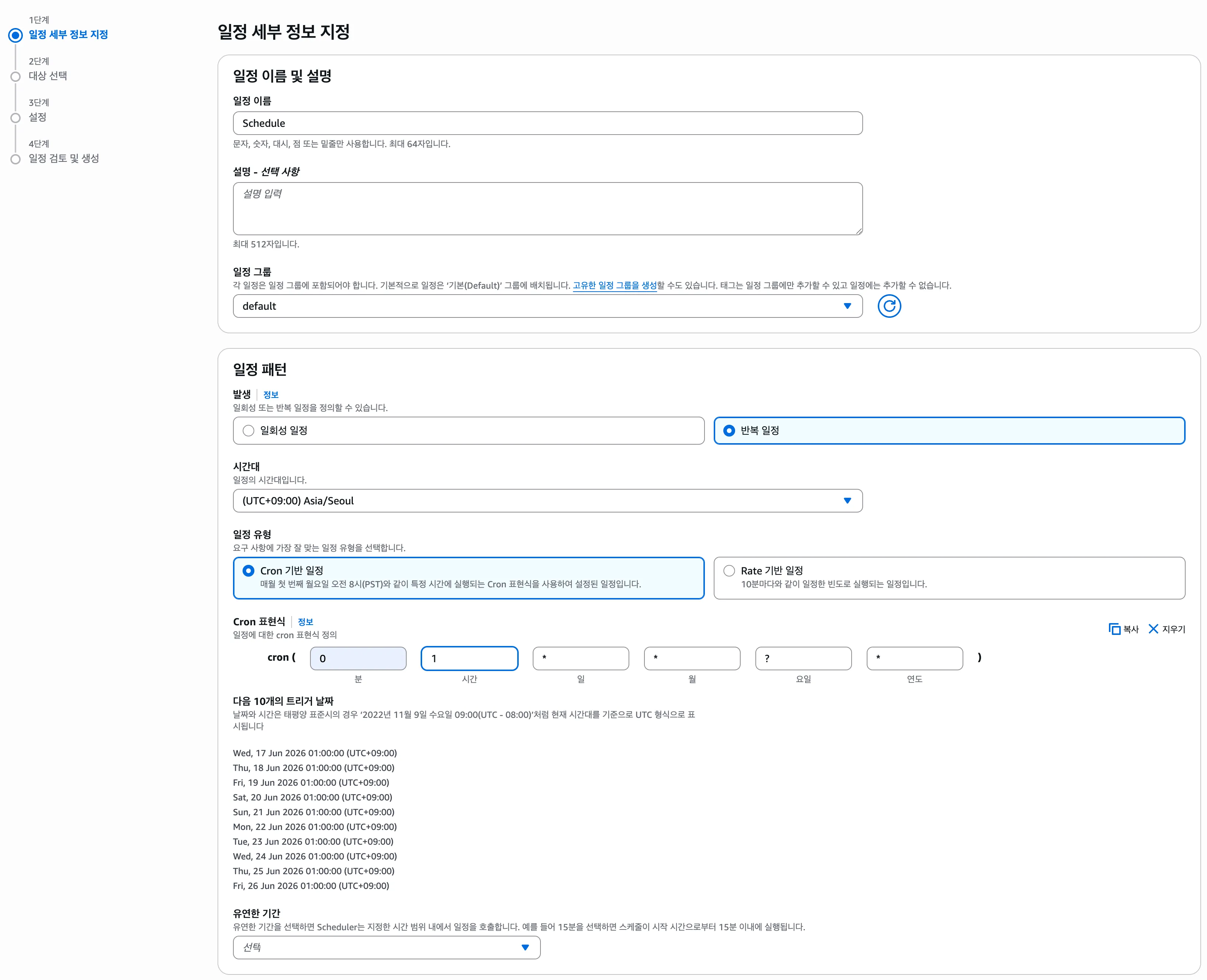Screen dimensions: 1207x980
Task: Open the 유연한 기간 선택 dropdown
Action: coord(387,947)
